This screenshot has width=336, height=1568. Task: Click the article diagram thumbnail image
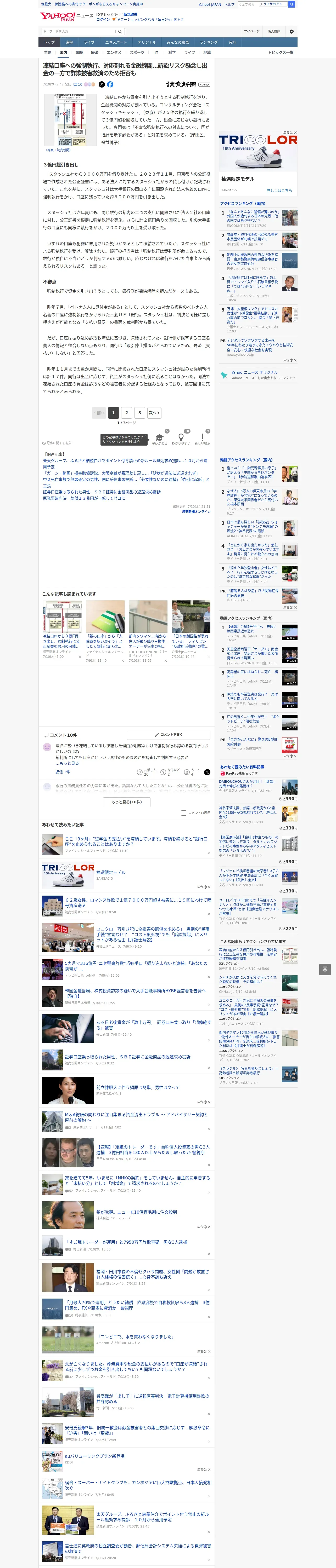tap(70, 120)
